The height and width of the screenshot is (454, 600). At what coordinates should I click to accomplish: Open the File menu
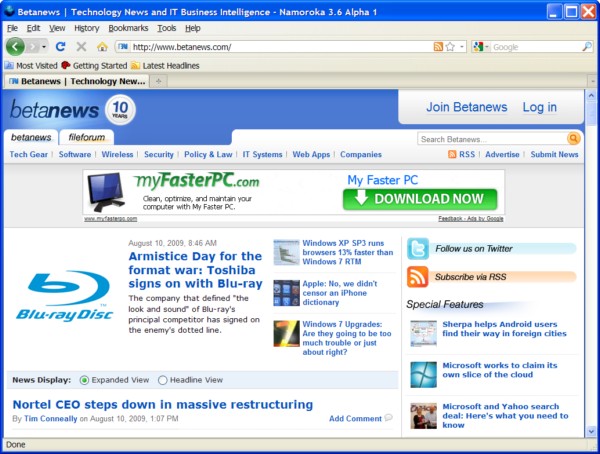coord(12,28)
